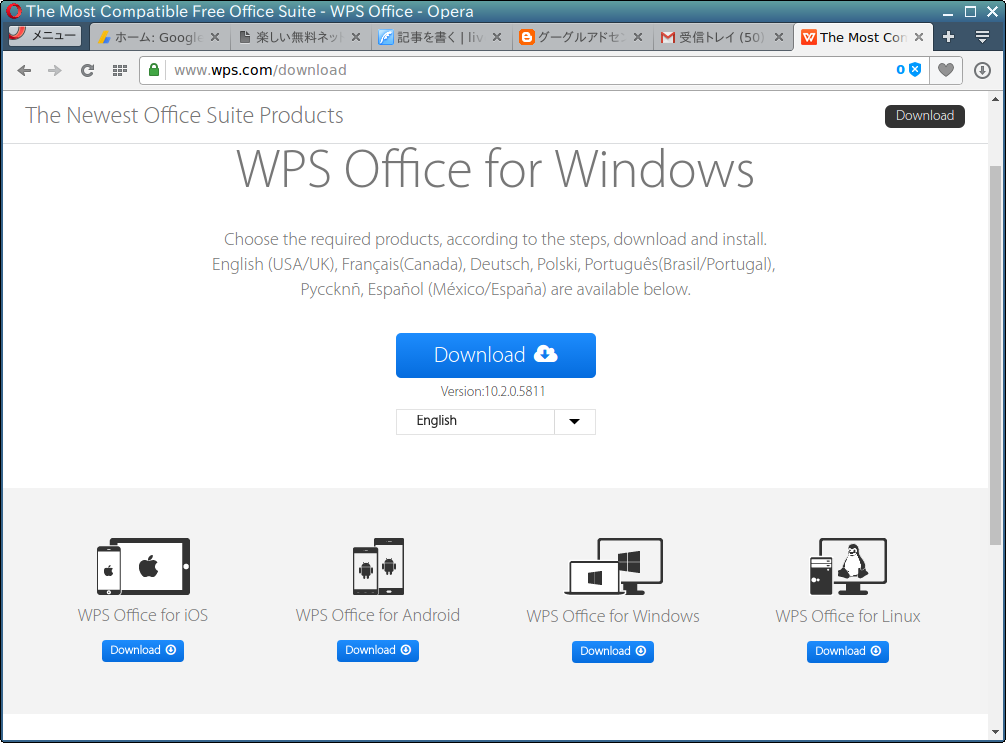Close the 楽しい無料ネット tab
The height and width of the screenshot is (743, 1006).
tap(356, 37)
